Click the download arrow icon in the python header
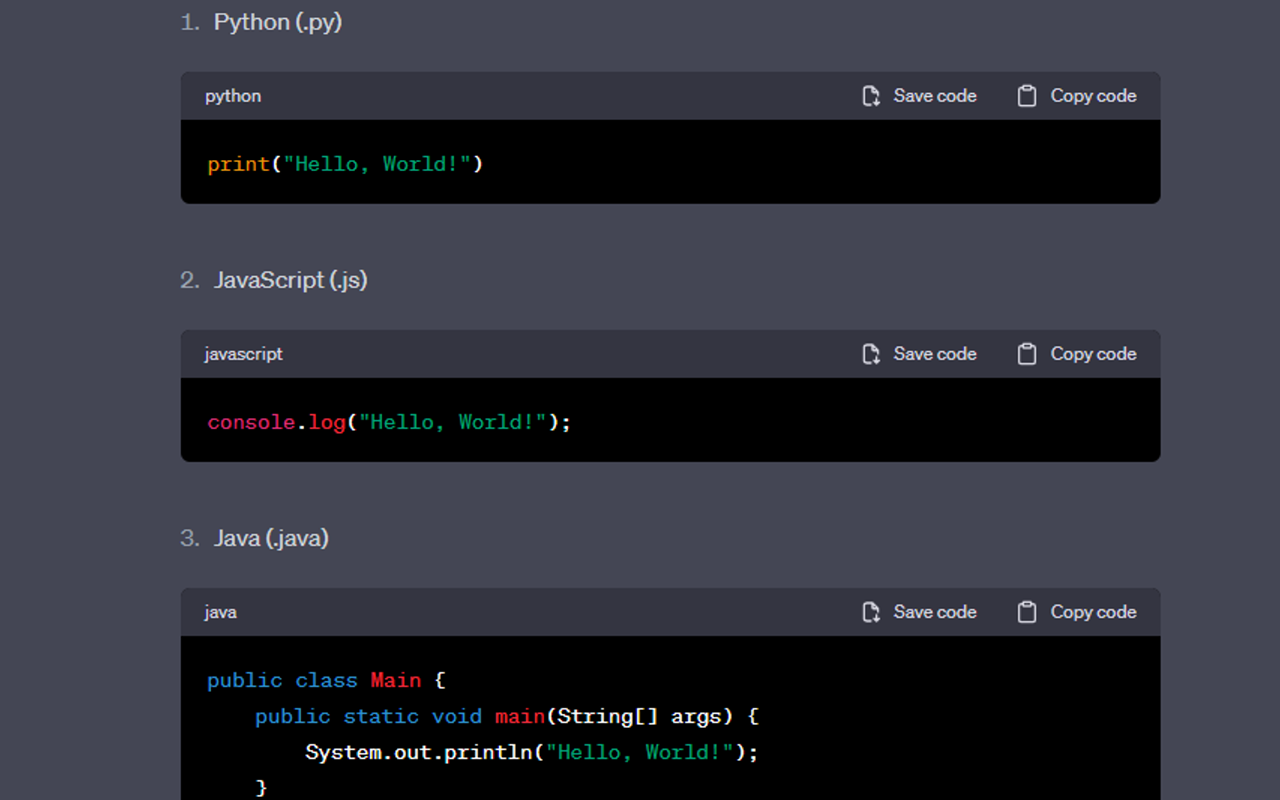This screenshot has width=1280, height=800. coord(869,95)
